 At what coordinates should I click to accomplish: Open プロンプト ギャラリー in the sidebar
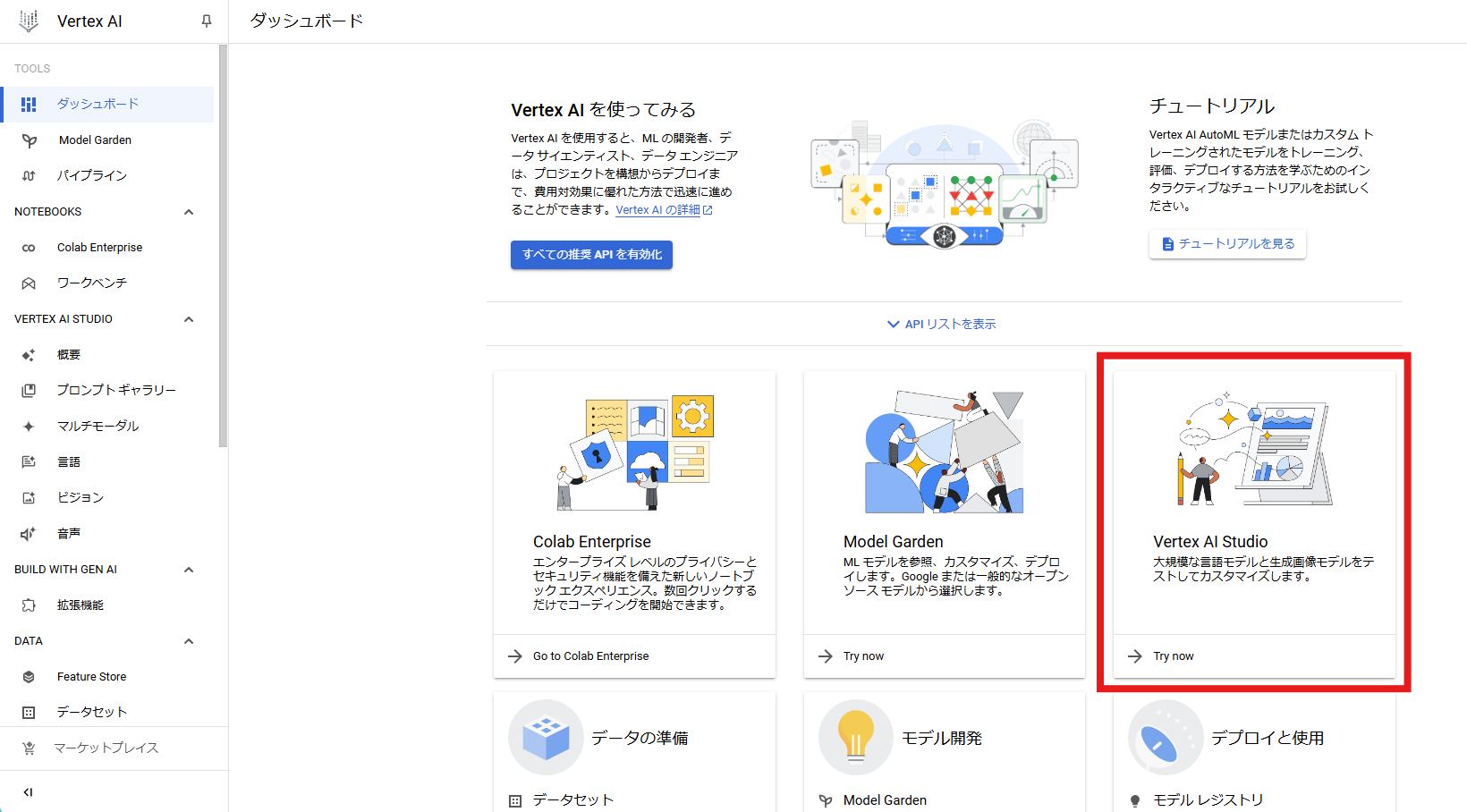pos(107,391)
